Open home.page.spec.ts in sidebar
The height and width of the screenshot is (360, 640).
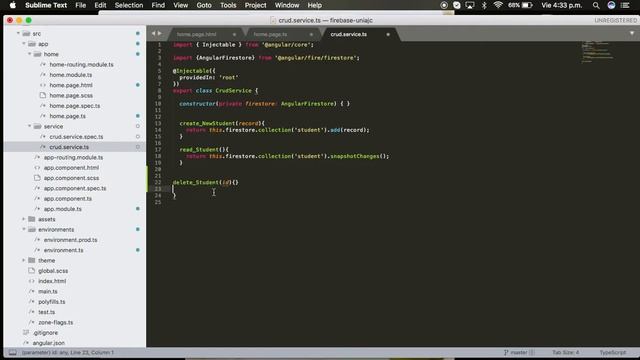tap(75, 106)
